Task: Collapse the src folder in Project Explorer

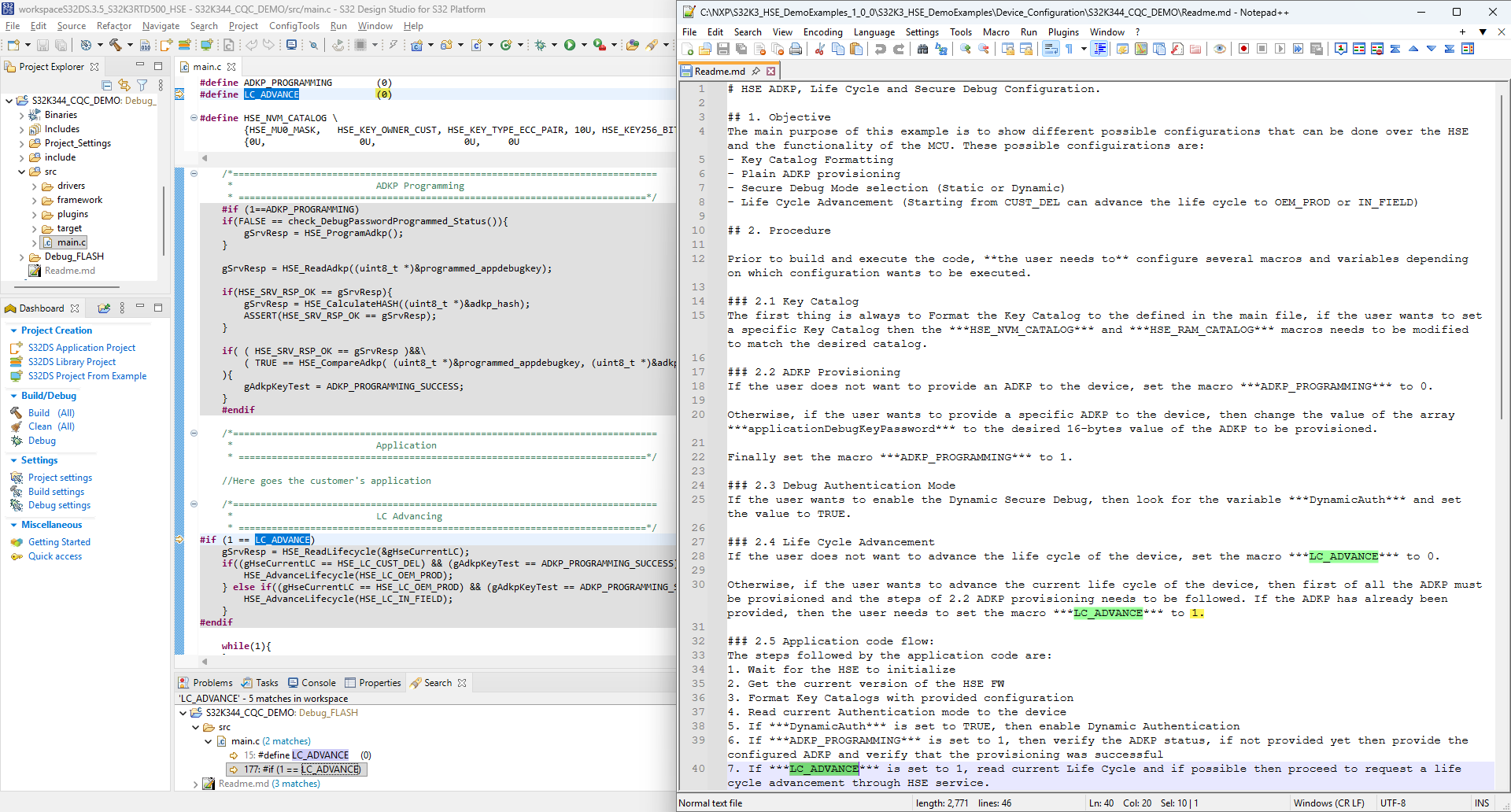Action: [21, 172]
